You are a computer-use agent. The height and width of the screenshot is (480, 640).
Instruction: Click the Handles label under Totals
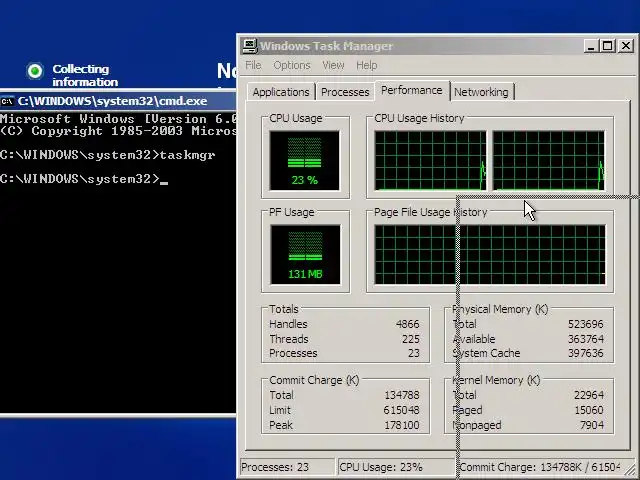click(x=288, y=324)
